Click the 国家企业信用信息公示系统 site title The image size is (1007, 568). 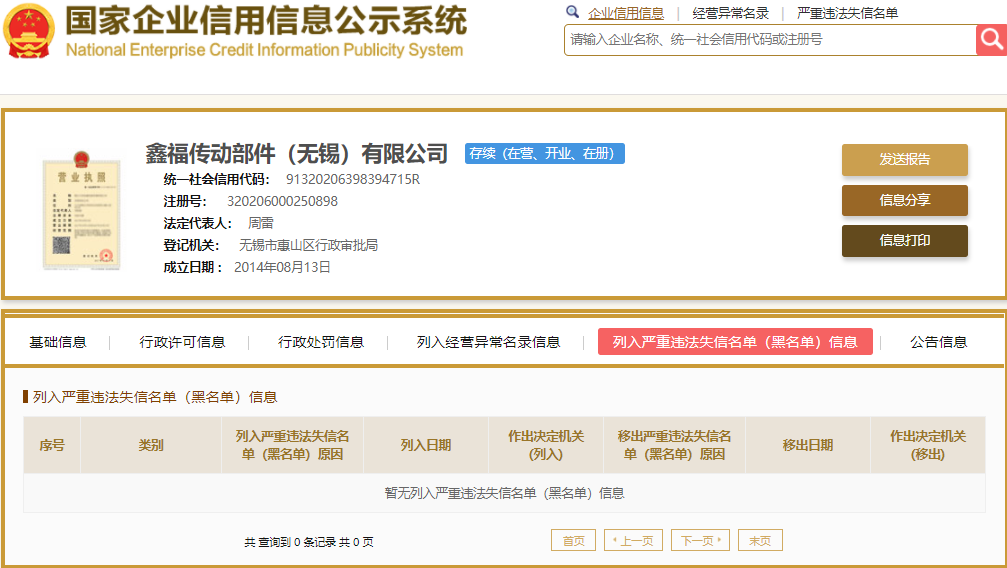pyautogui.click(x=266, y=20)
